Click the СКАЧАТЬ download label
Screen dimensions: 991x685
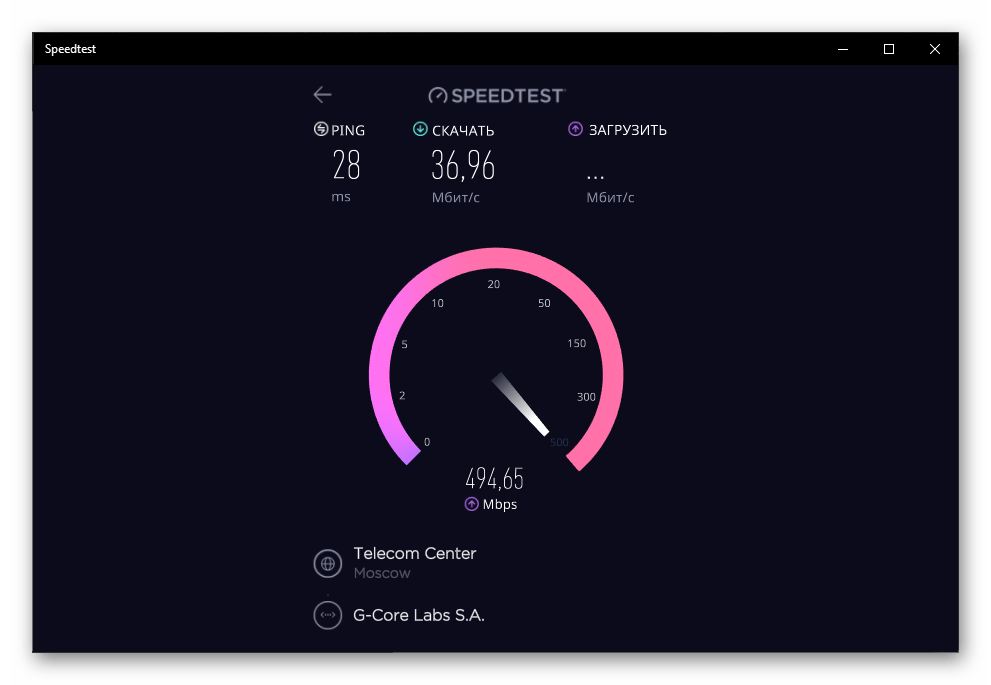[463, 131]
